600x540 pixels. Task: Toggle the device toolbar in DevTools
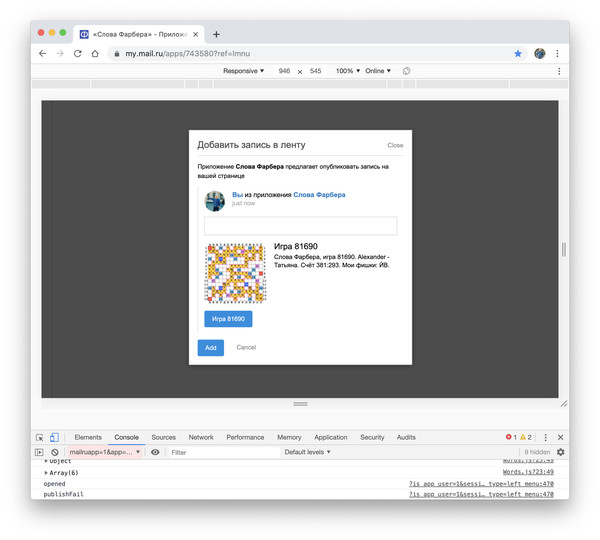click(54, 437)
